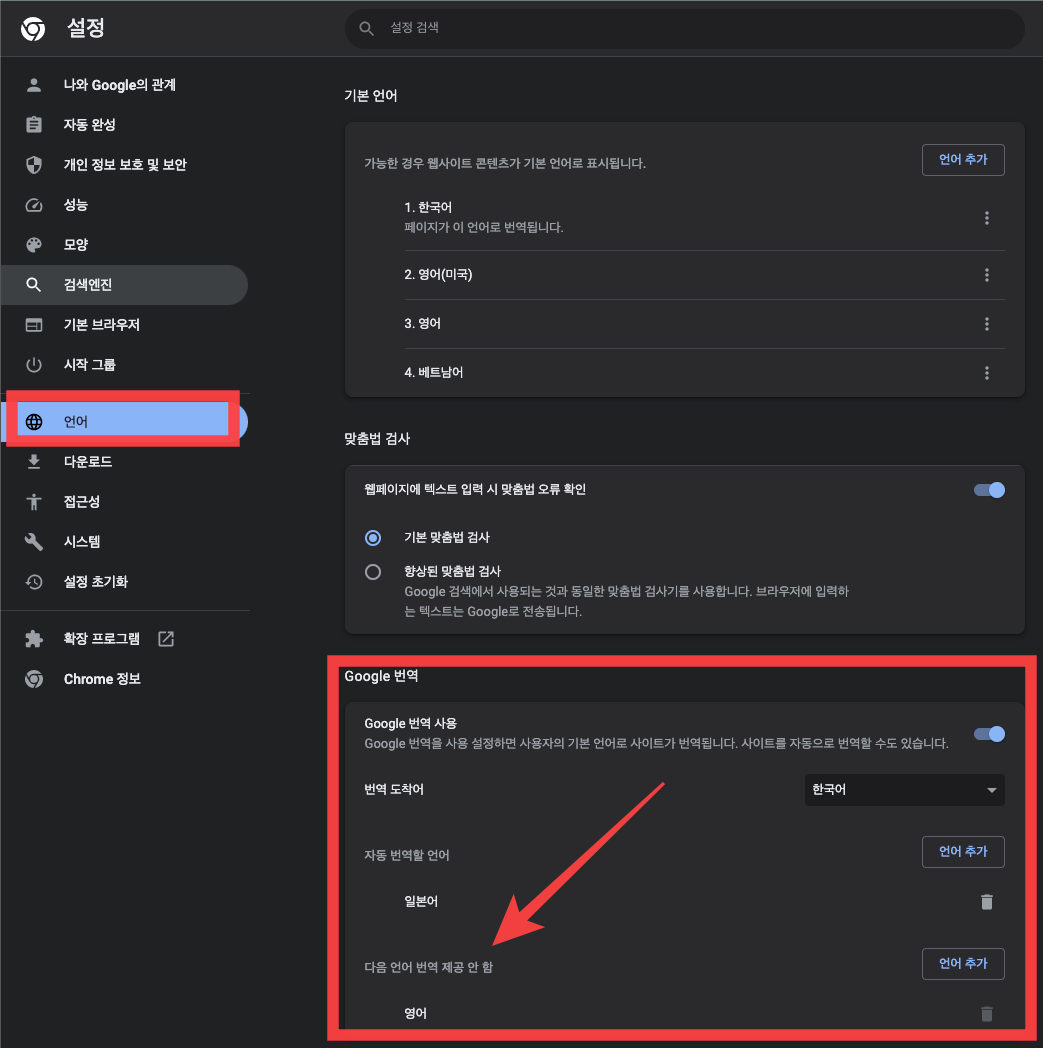
Task: Click the power icon for 시작 그룹
Action: coord(33,365)
